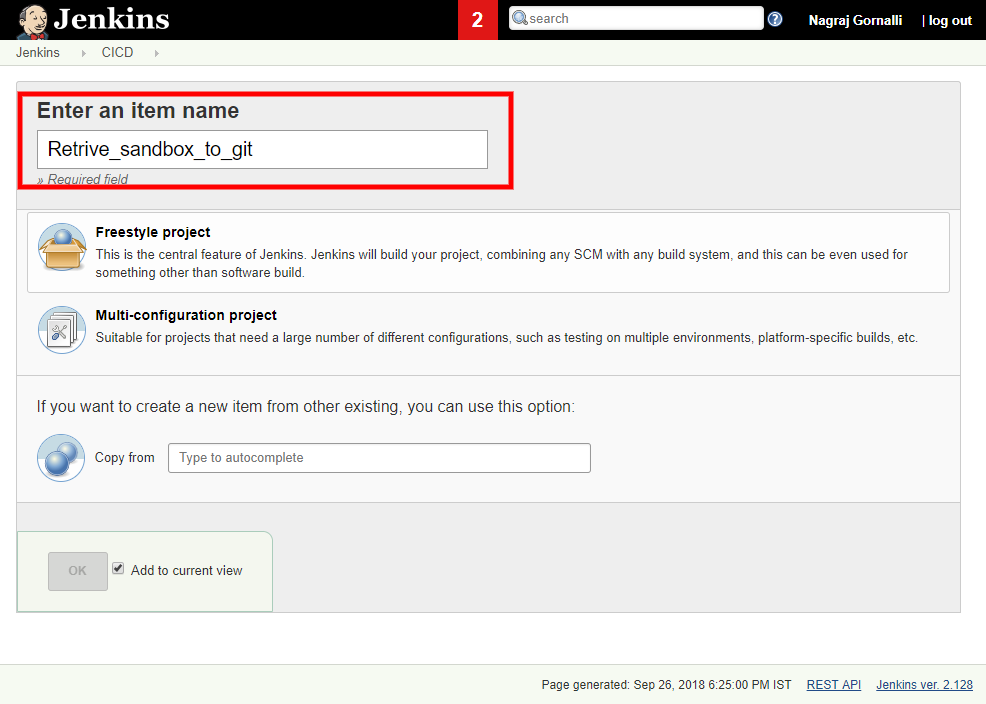
Task: Open the red notification badge showing 2
Action: 477,20
